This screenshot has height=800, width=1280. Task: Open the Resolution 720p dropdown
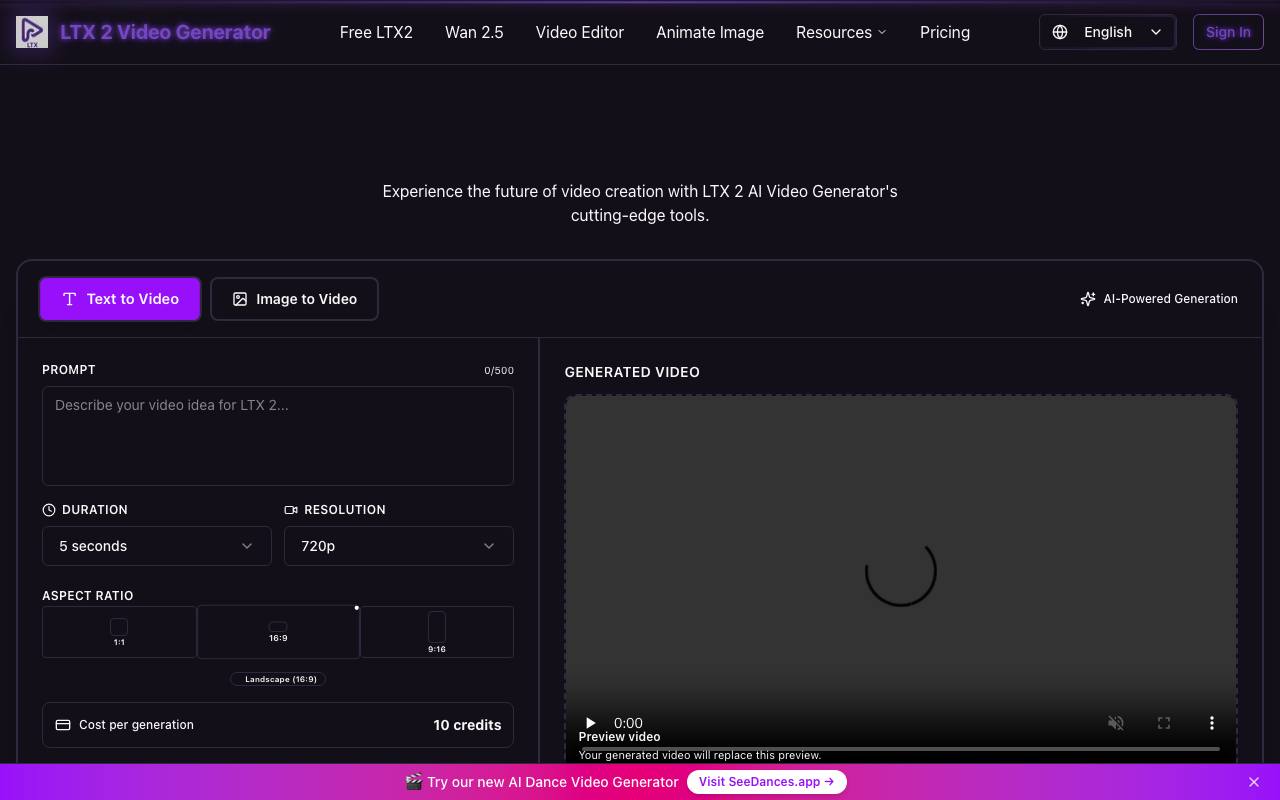point(399,546)
